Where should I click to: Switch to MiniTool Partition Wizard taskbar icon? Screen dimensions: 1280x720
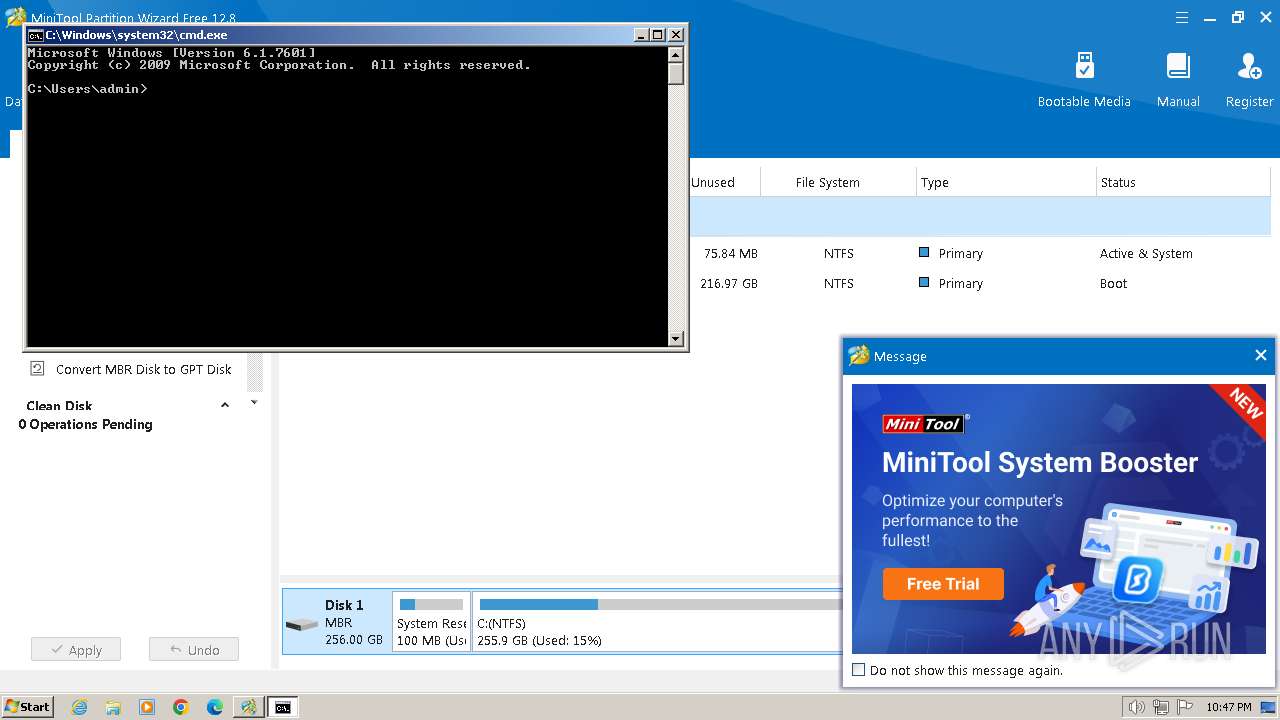point(248,707)
